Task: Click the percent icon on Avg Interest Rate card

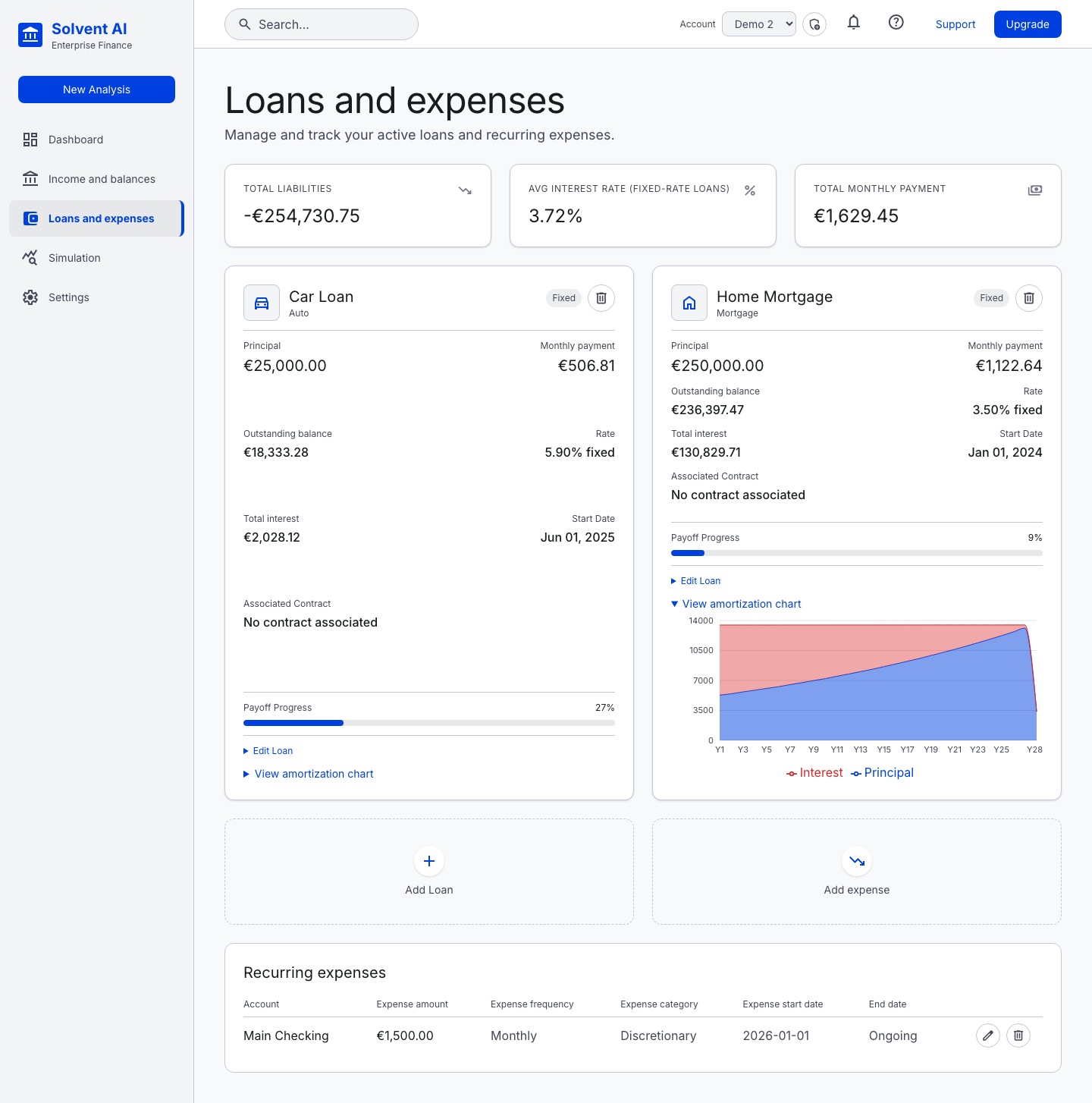Action: coord(750,190)
